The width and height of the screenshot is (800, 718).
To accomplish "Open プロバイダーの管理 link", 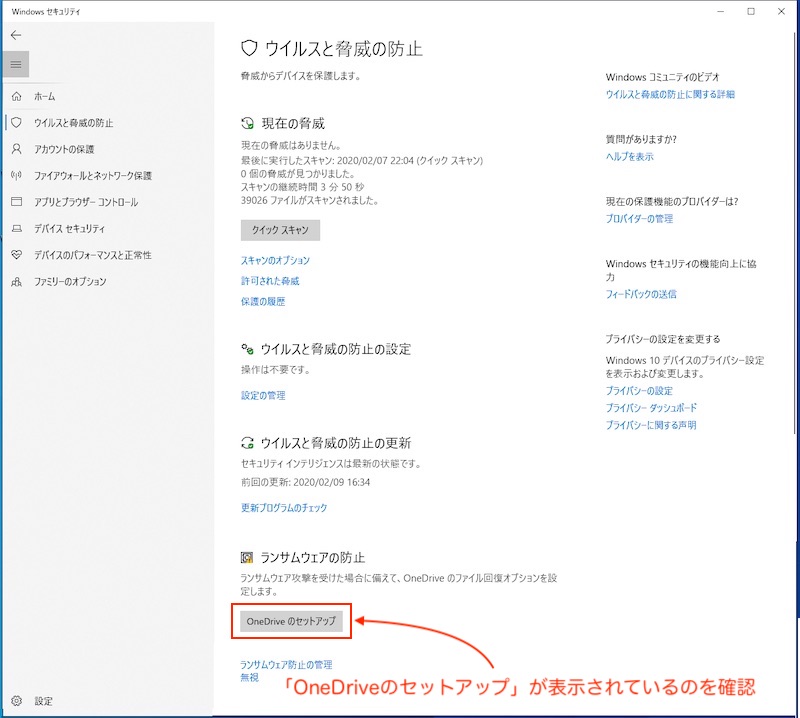I will (x=639, y=218).
